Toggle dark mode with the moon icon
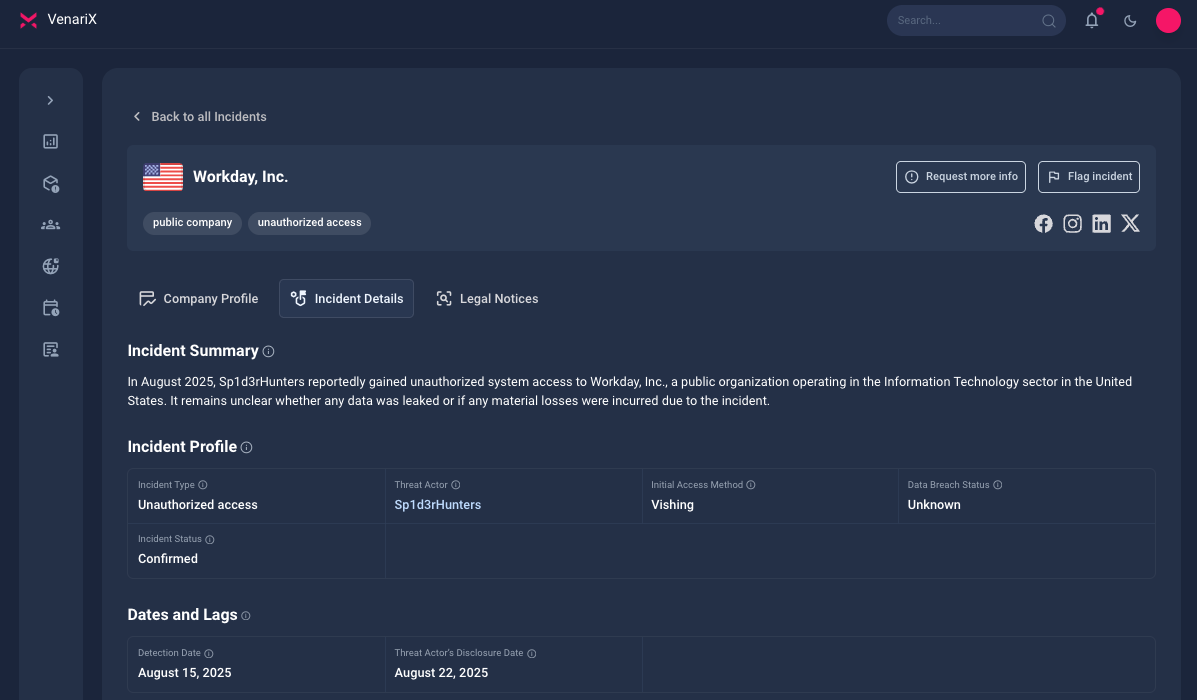This screenshot has width=1197, height=700. coord(1130,21)
